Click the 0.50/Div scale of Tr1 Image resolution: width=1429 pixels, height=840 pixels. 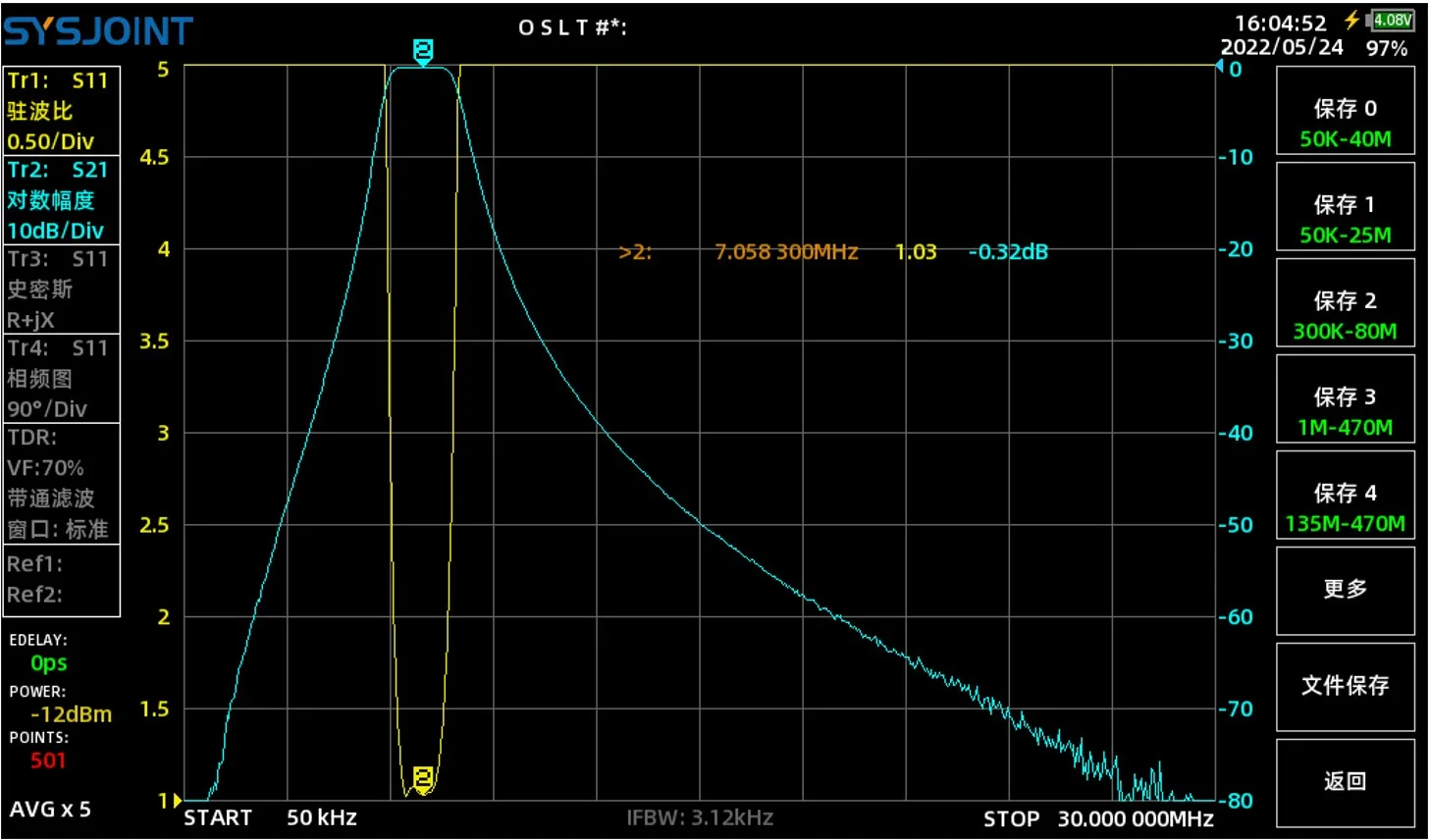coord(50,141)
